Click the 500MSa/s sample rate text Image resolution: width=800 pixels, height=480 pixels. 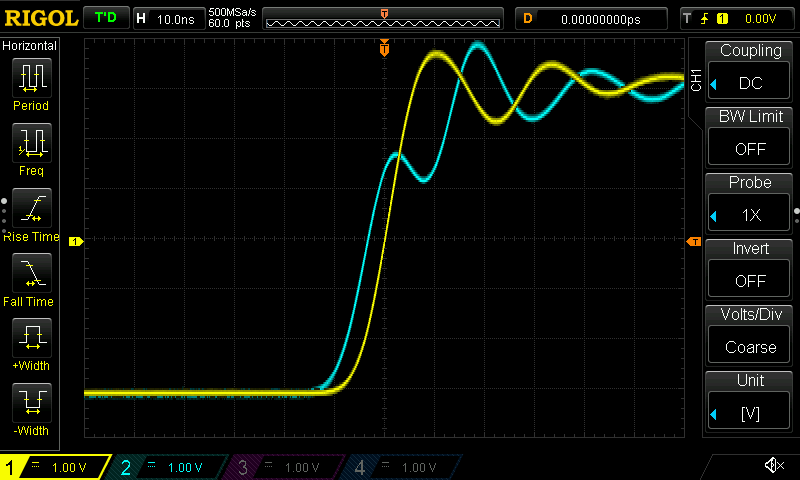pos(232,13)
